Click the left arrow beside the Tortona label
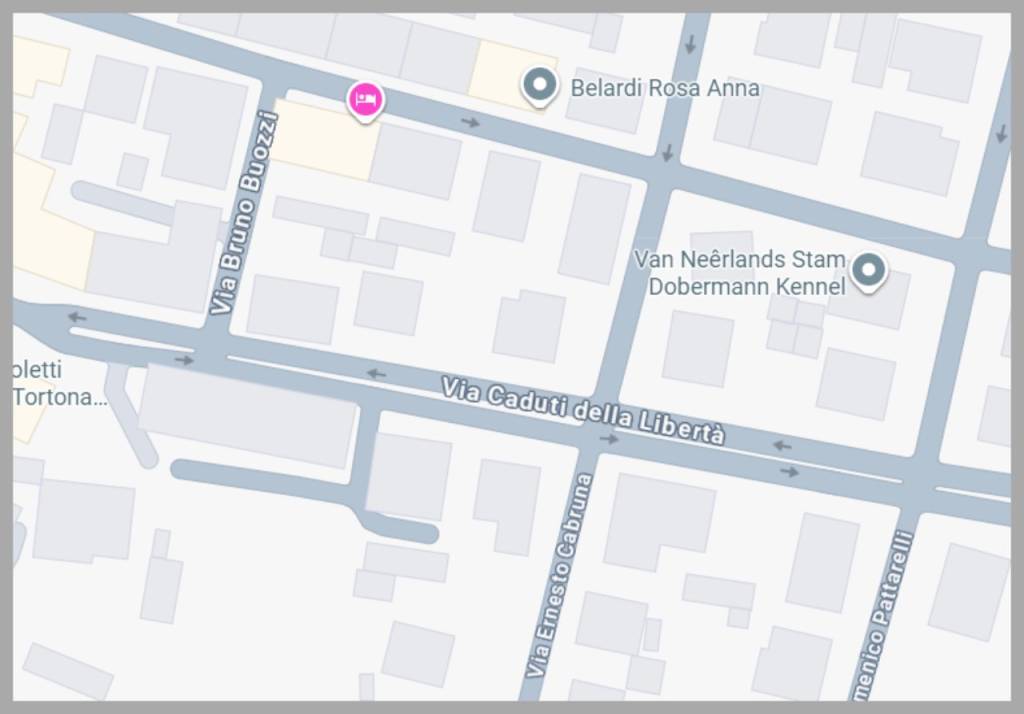The height and width of the screenshot is (714, 1024). pos(77,317)
